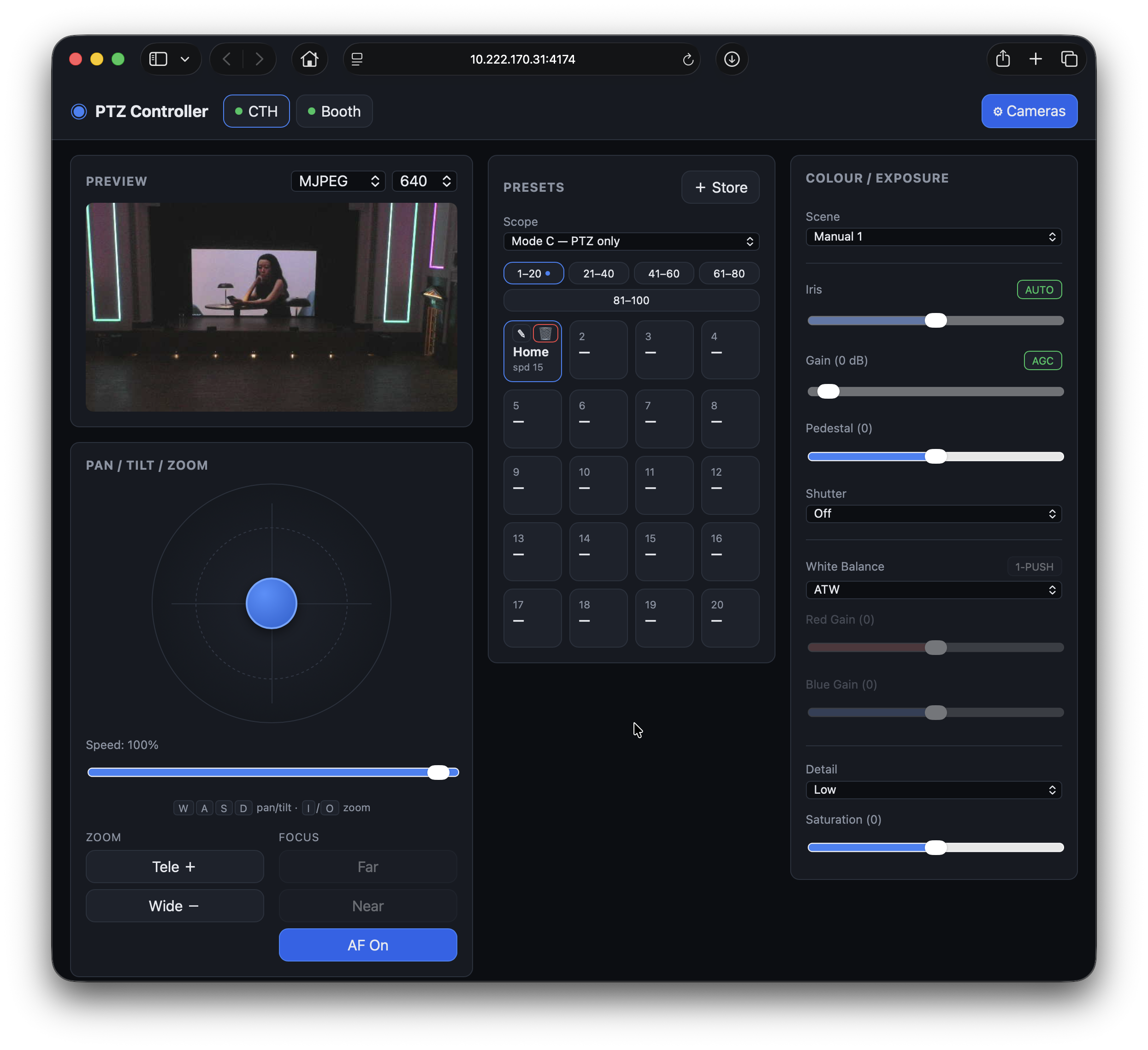Select the Booth camera tab
The image size is (1148, 1050).
pos(334,111)
